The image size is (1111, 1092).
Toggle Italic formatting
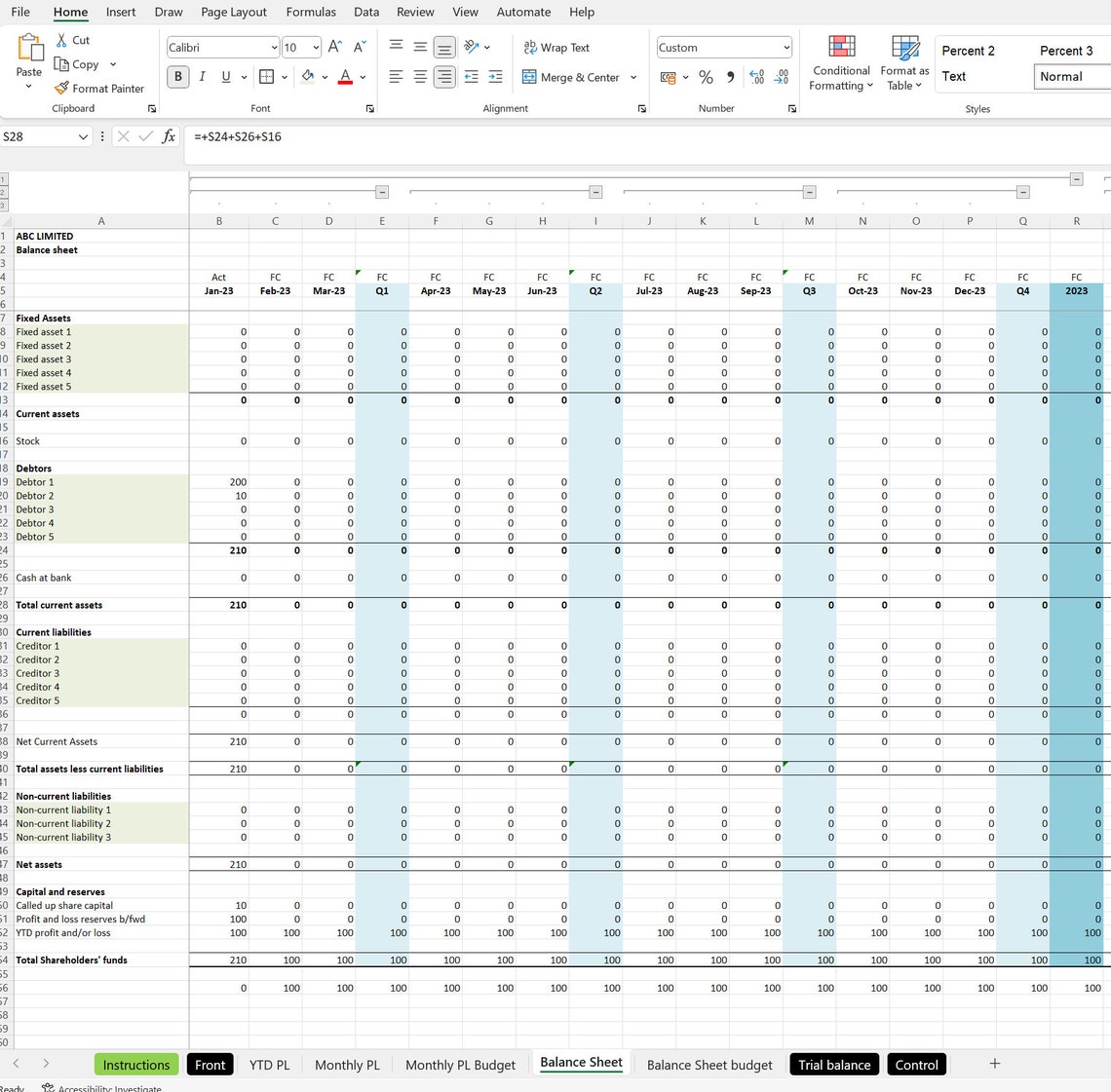(201, 76)
